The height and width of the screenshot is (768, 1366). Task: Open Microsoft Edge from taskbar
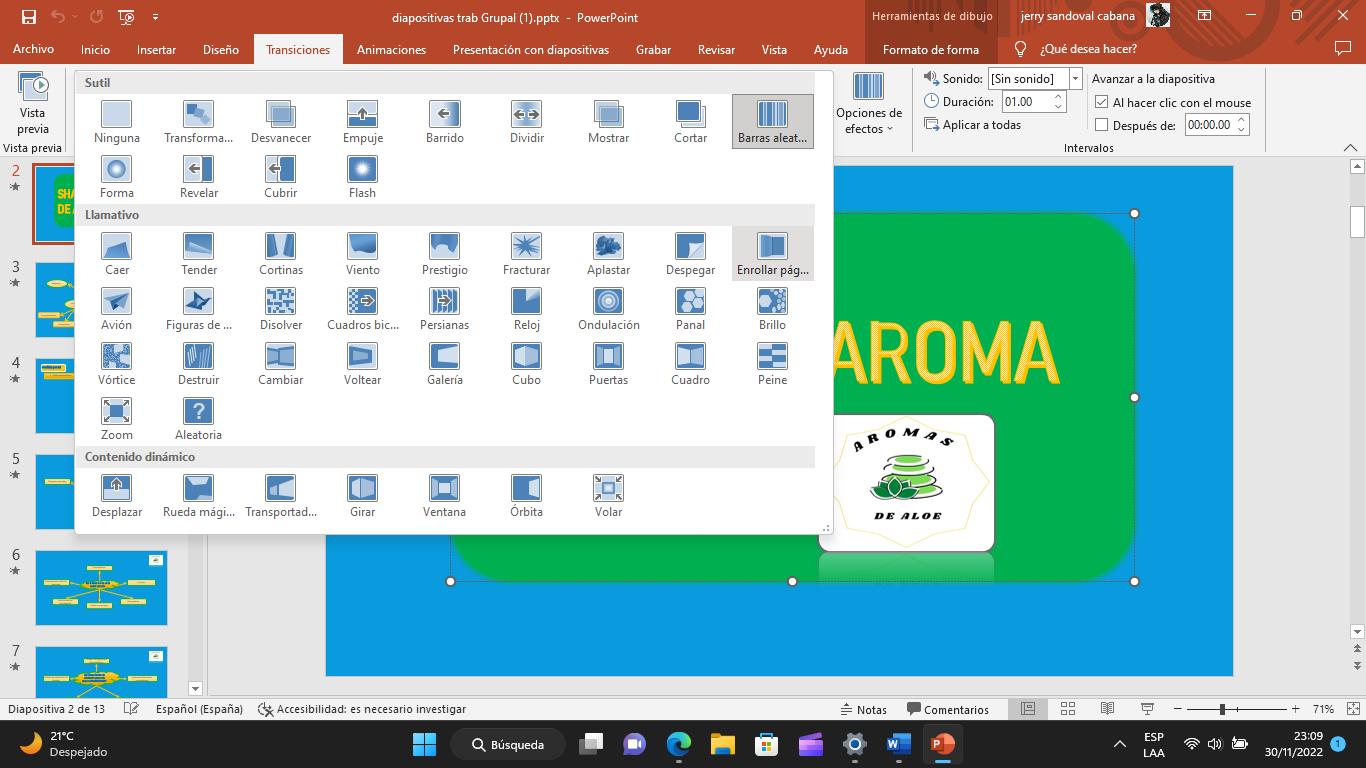click(x=679, y=744)
